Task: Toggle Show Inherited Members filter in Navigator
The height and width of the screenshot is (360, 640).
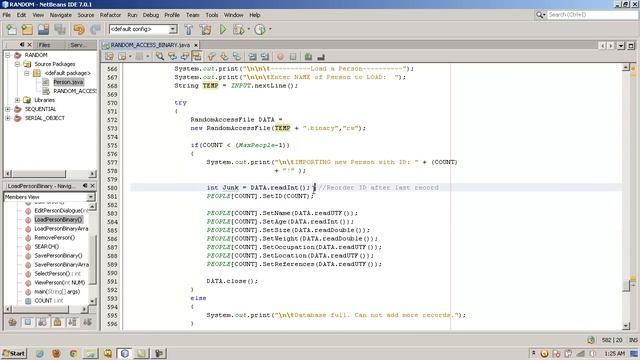Action: click(13, 322)
